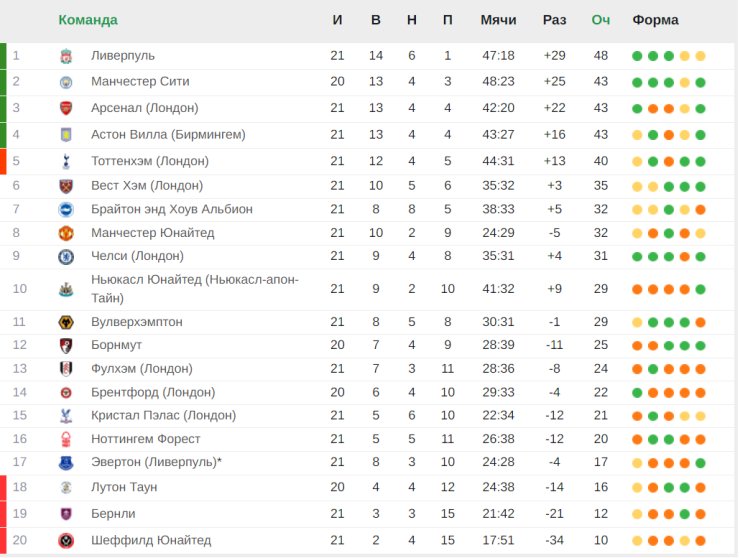The width and height of the screenshot is (740, 558).
Task: Sort table by the Оч points header
Action: 601,20
